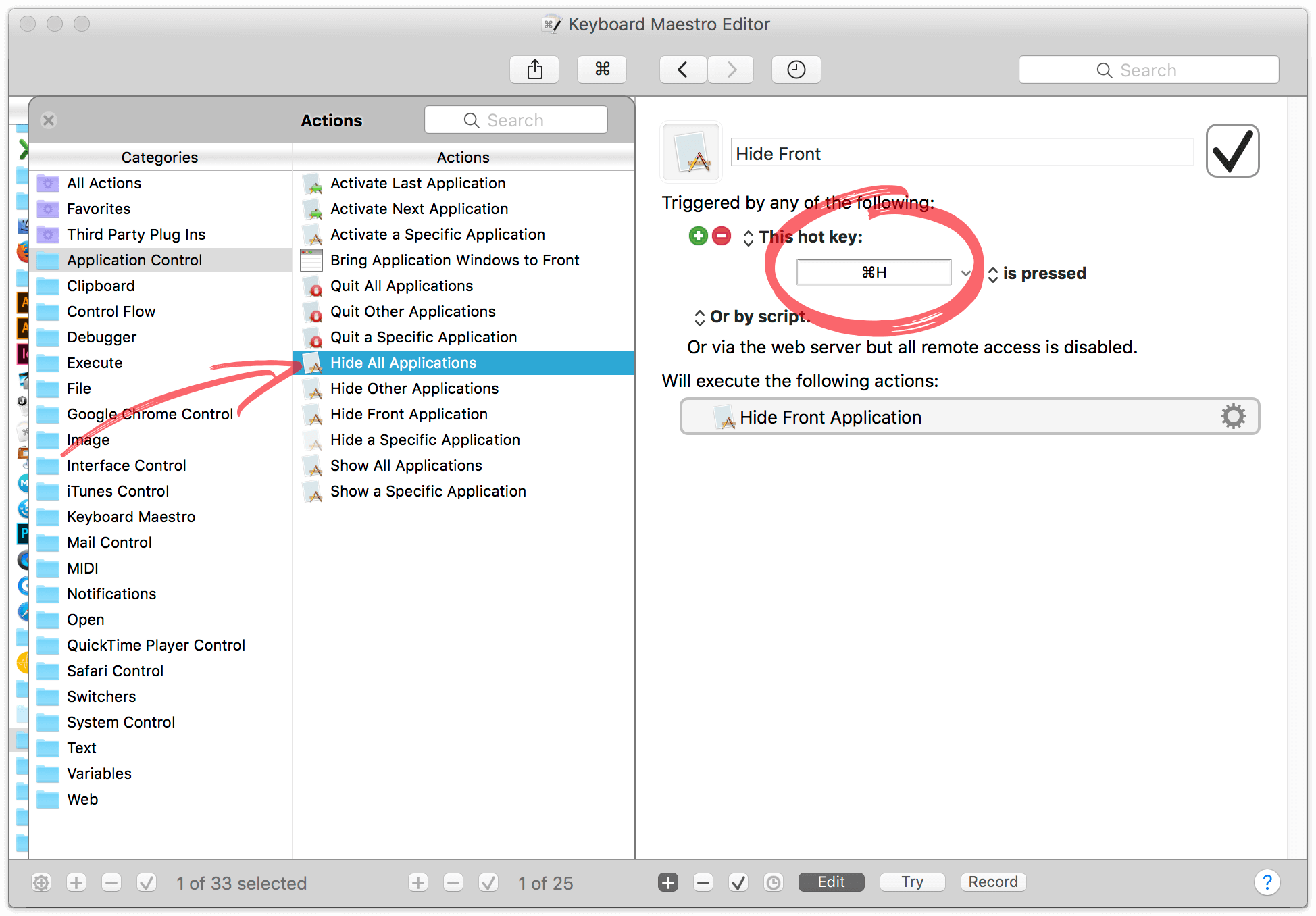Toggle the macro enable checkmark beside 1 of 25

488,883
